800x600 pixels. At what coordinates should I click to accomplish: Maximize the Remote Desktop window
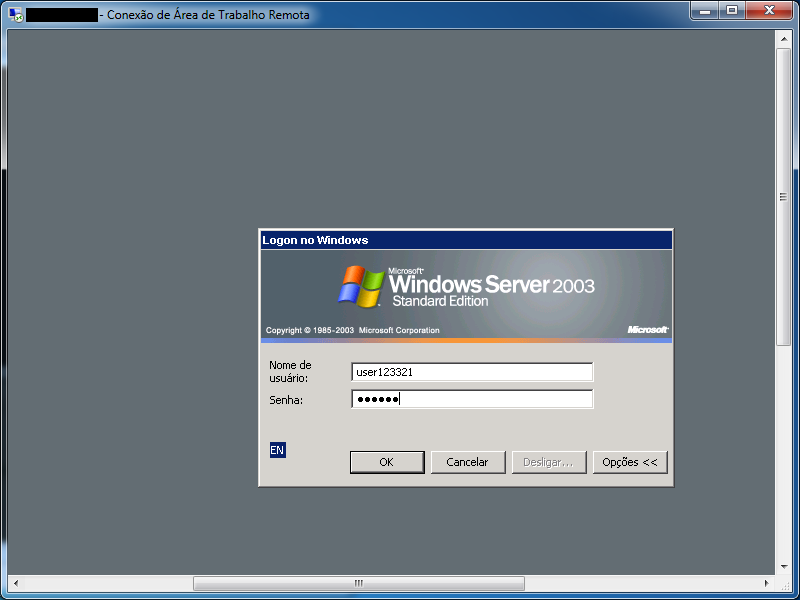[732, 10]
